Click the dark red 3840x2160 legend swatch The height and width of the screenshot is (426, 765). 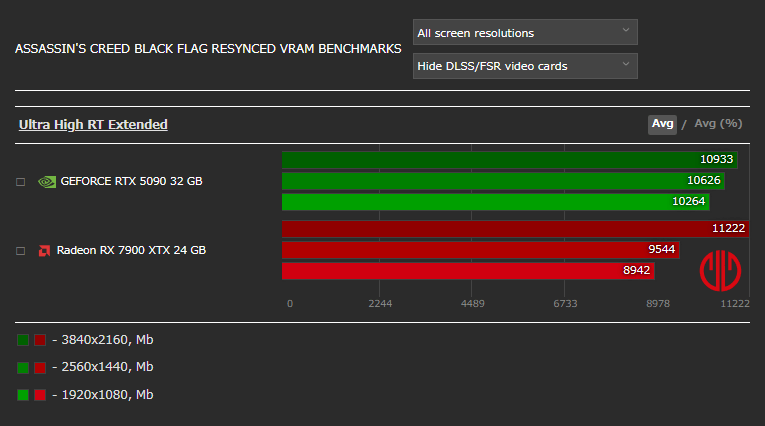click(x=40, y=340)
